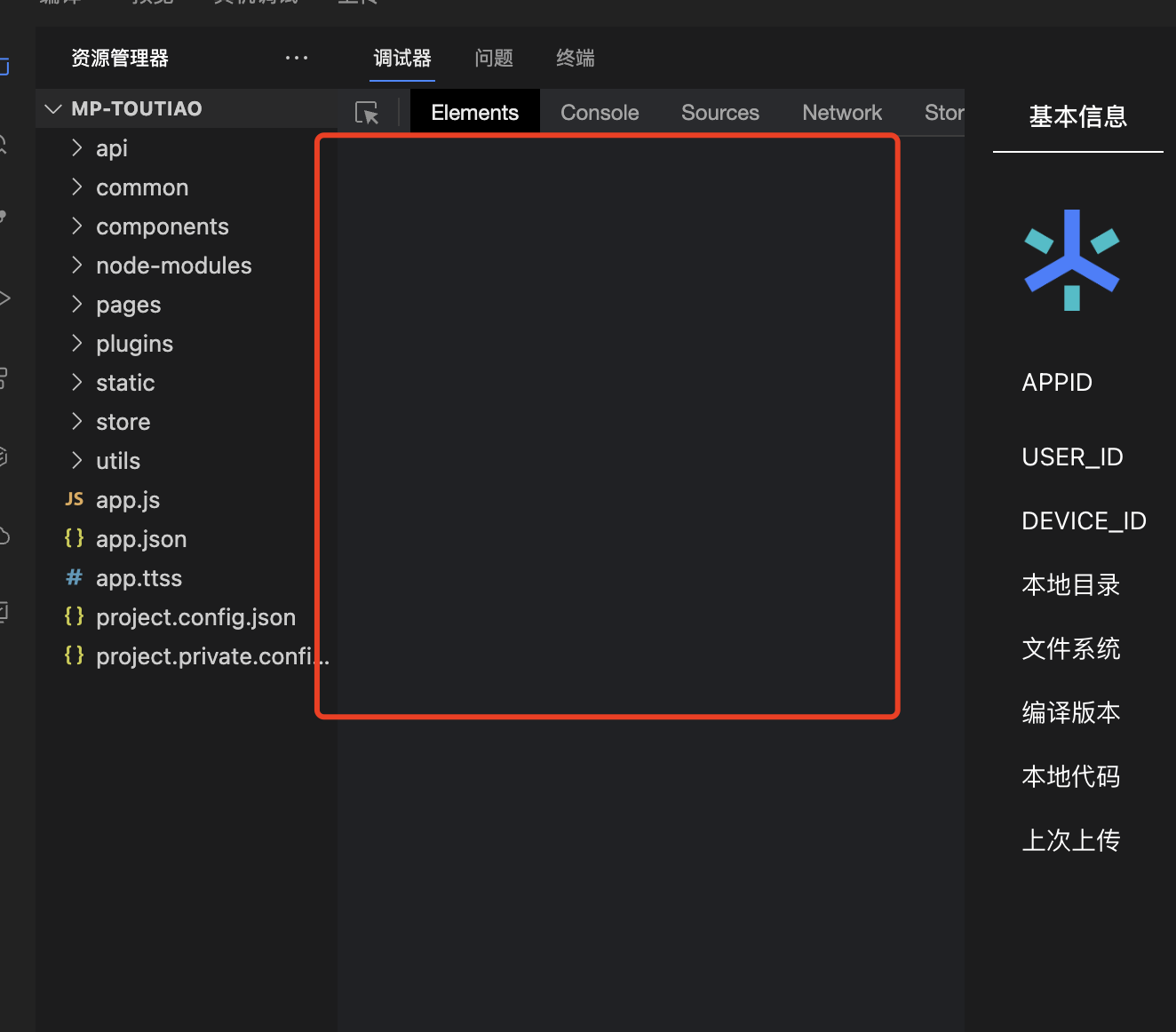Select the 问题 panel tab

pyautogui.click(x=494, y=59)
